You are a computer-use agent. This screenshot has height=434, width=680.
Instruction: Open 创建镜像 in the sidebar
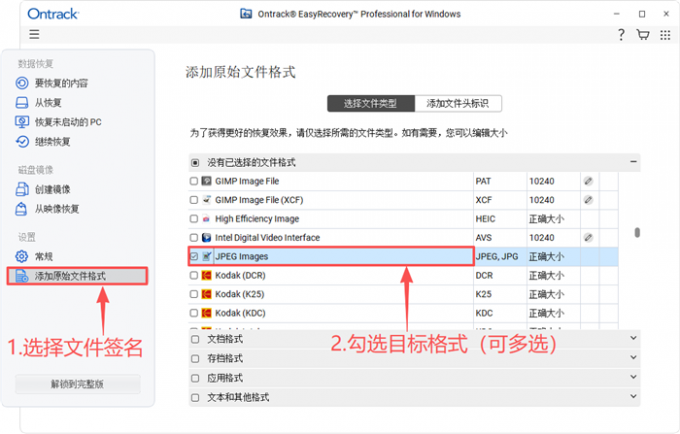coord(52,189)
